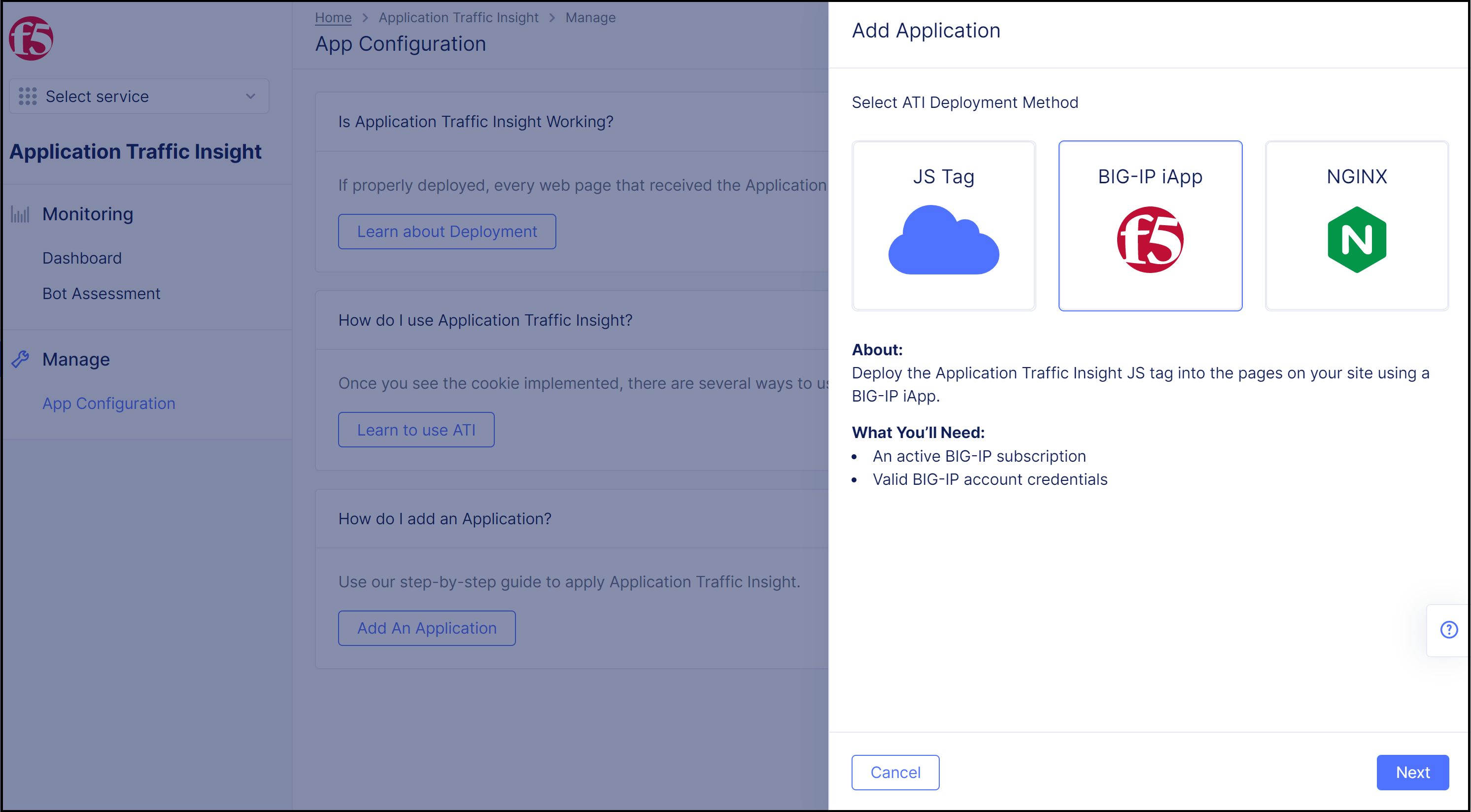Navigate to Dashboard under Monitoring
This screenshot has height=812, width=1471.
pos(82,258)
